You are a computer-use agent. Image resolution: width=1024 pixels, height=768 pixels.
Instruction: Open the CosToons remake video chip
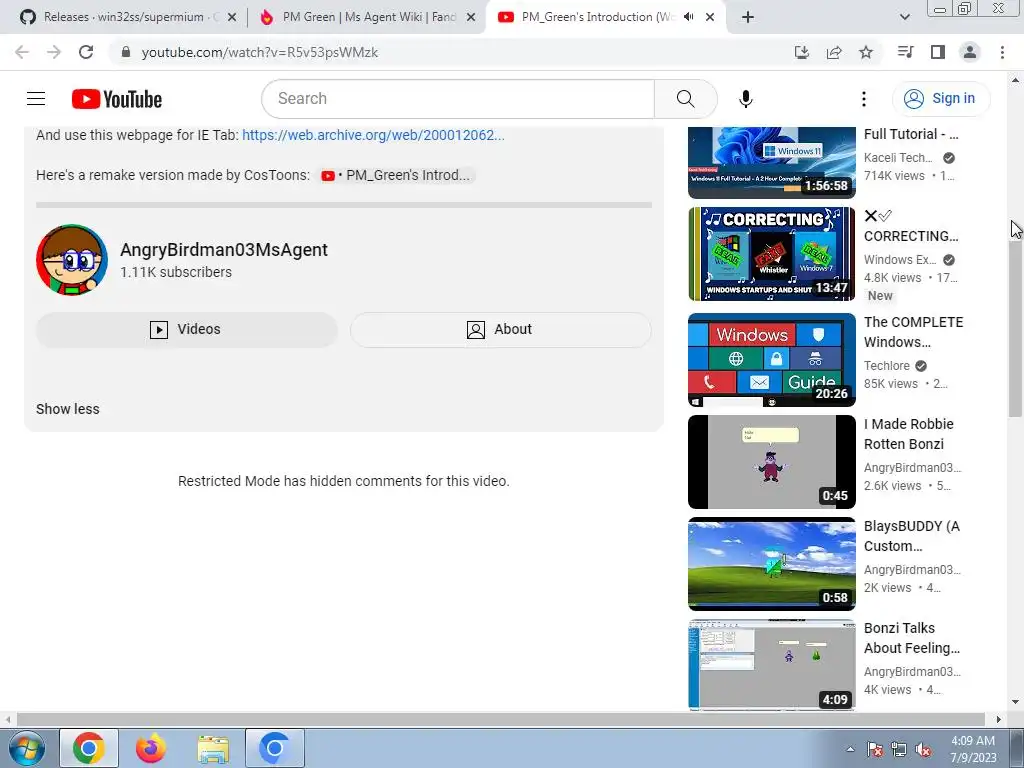tap(396, 175)
